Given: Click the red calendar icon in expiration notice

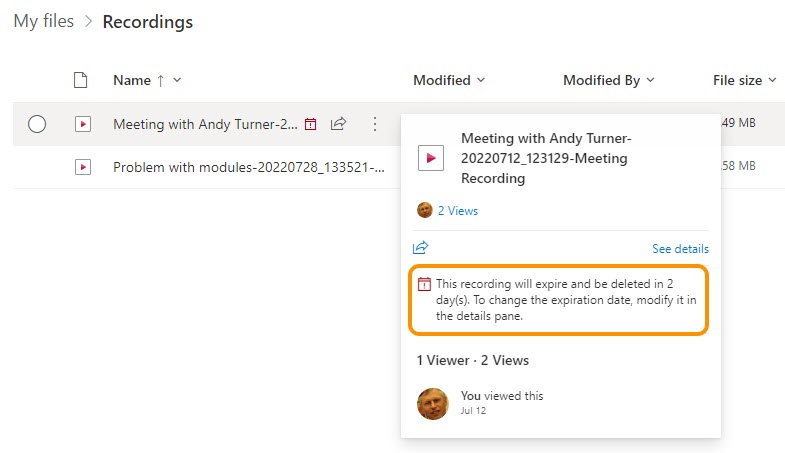Looking at the screenshot, I should (424, 284).
